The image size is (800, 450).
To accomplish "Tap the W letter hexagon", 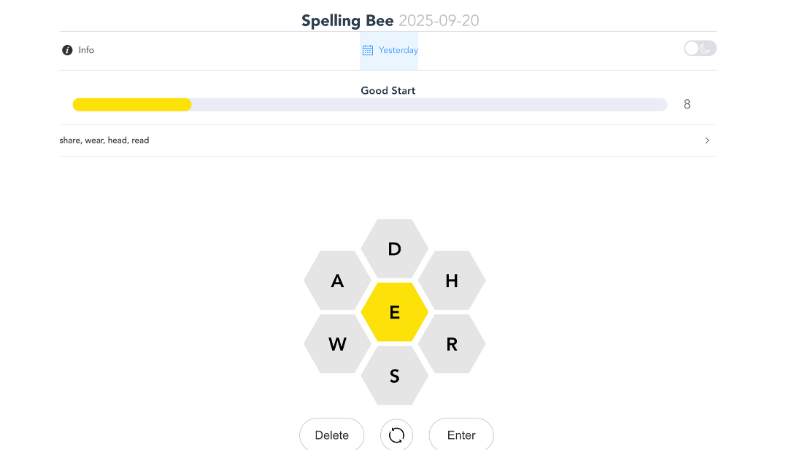I will point(337,345).
